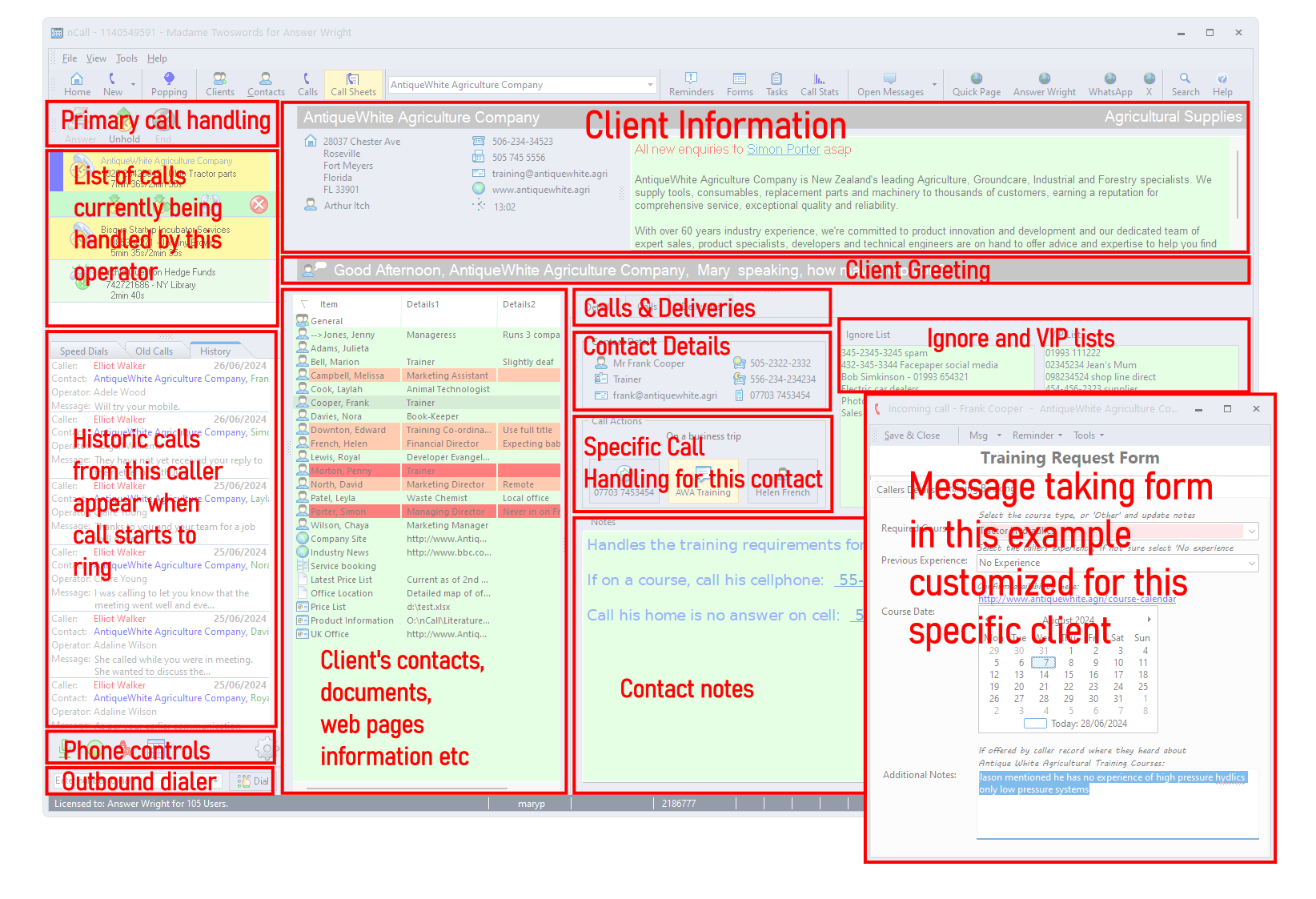Click the red cancel icon on the green call

pos(259,204)
